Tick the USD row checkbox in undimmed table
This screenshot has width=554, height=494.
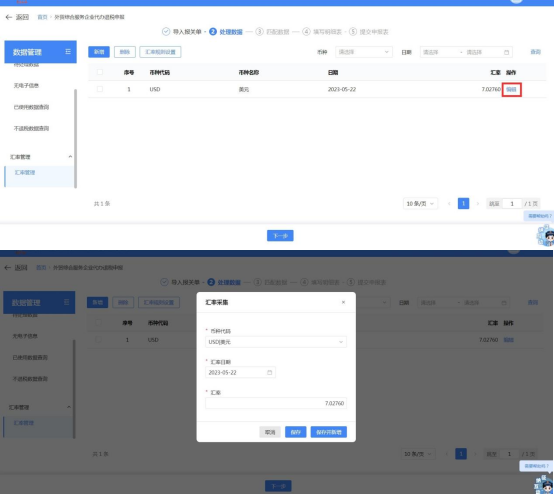tap(100, 89)
